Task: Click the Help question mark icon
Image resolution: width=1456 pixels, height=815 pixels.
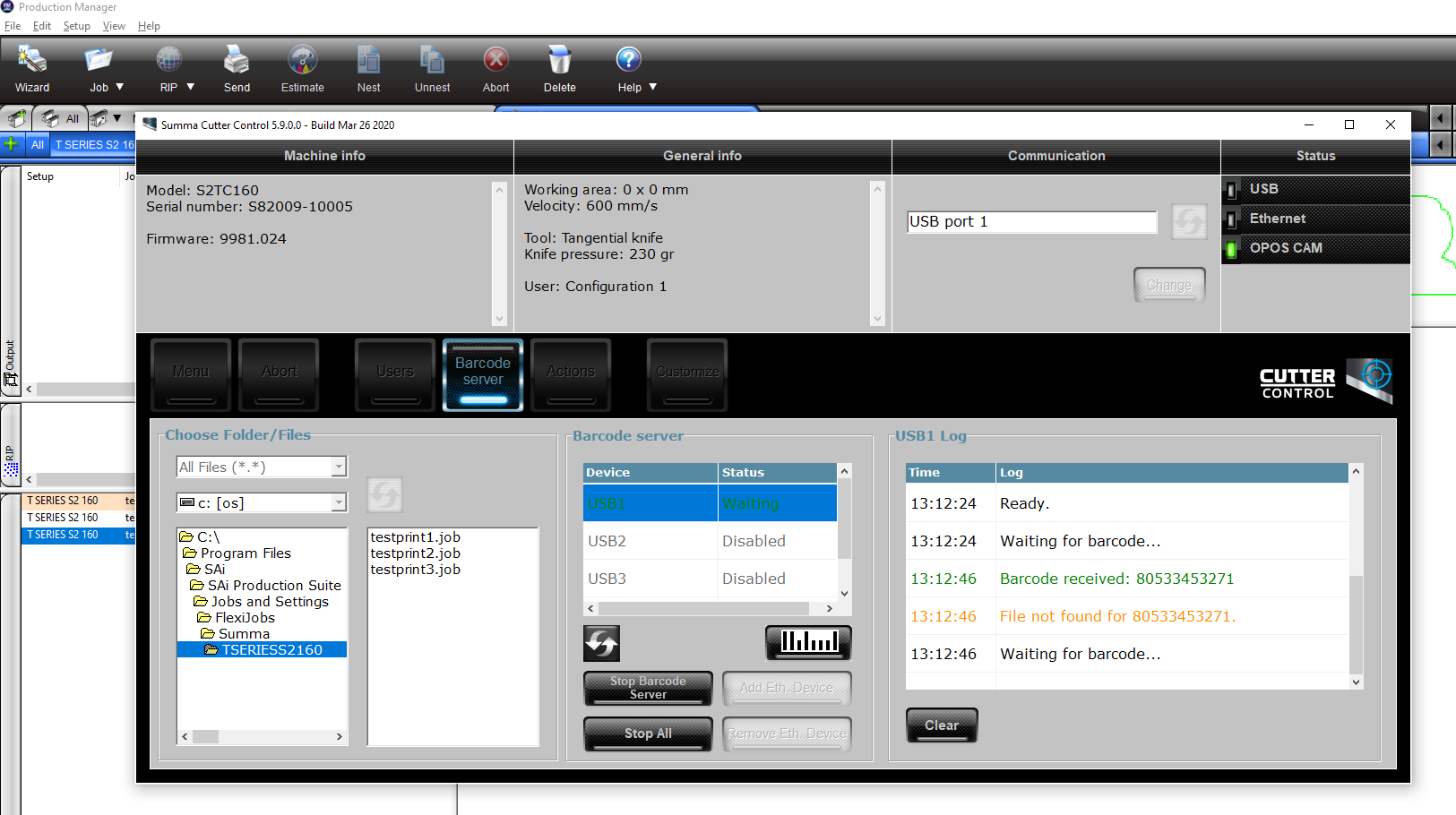Action: coord(629,60)
